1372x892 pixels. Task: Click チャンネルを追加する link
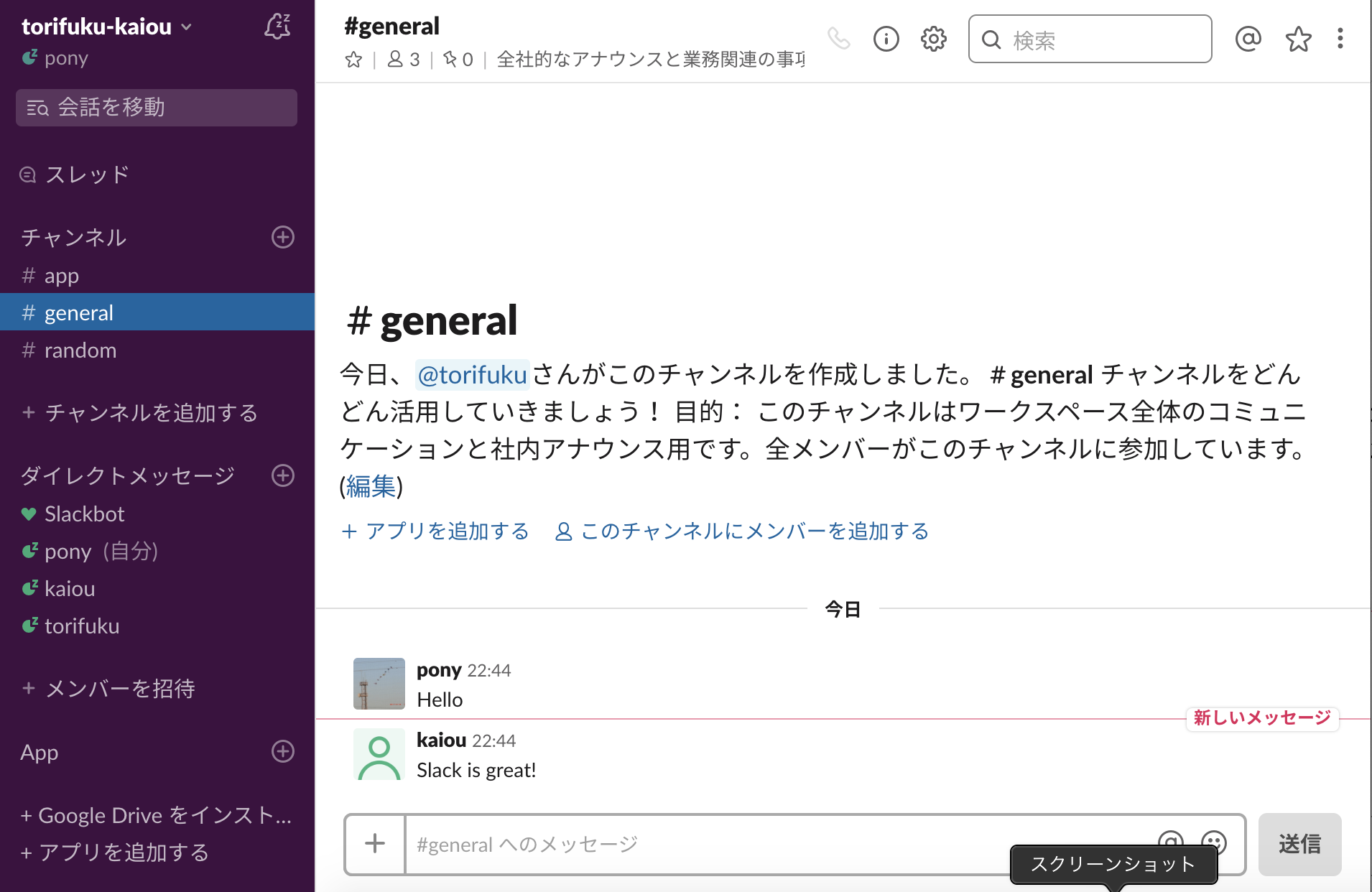(140, 412)
